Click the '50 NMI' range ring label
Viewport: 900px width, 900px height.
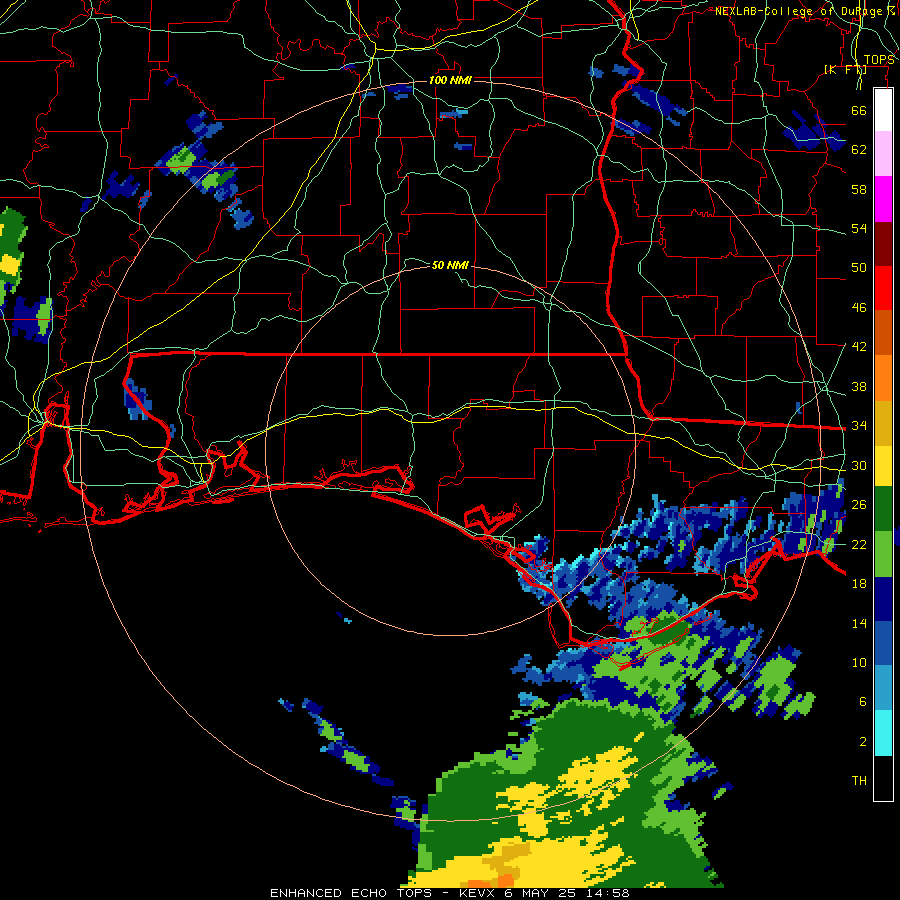tap(450, 265)
